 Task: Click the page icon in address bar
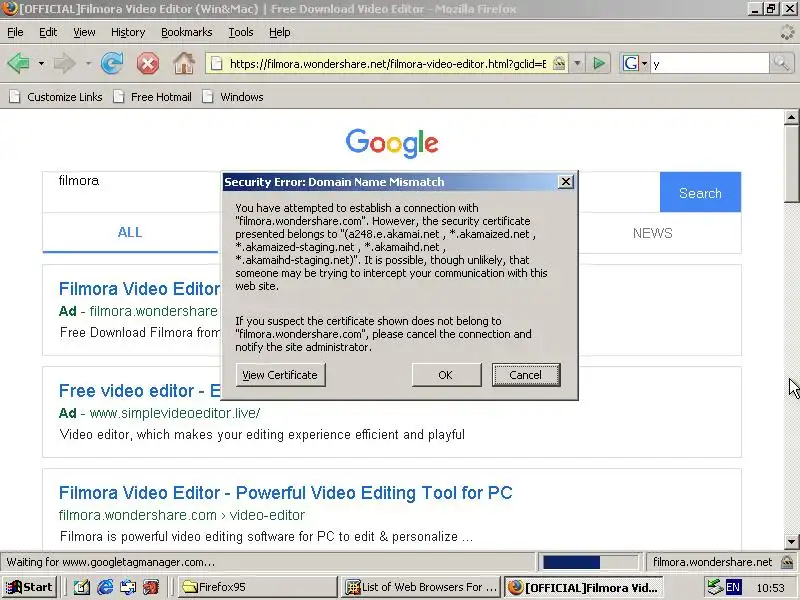coord(217,64)
